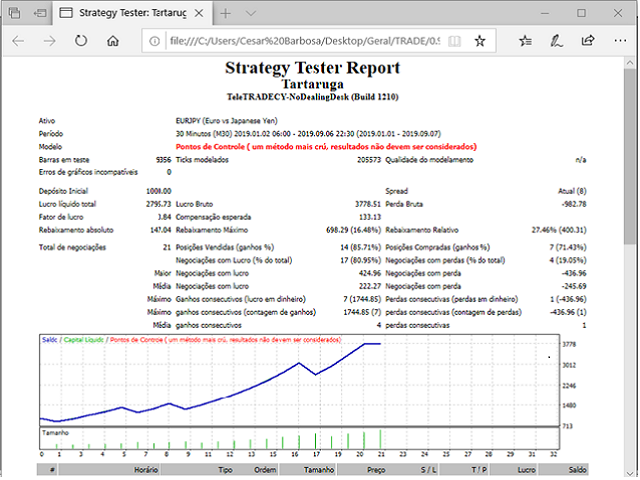The width and height of the screenshot is (640, 480).
Task: Click the file URL address bar
Action: 300,42
